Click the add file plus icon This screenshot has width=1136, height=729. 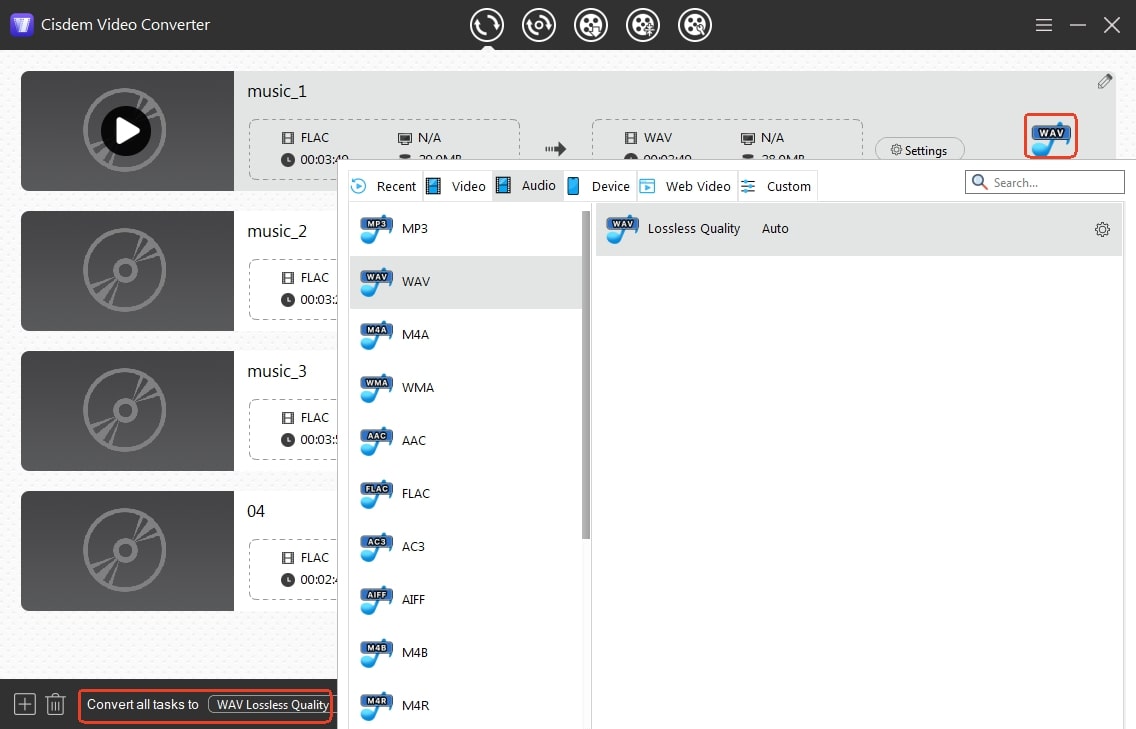pyautogui.click(x=25, y=704)
